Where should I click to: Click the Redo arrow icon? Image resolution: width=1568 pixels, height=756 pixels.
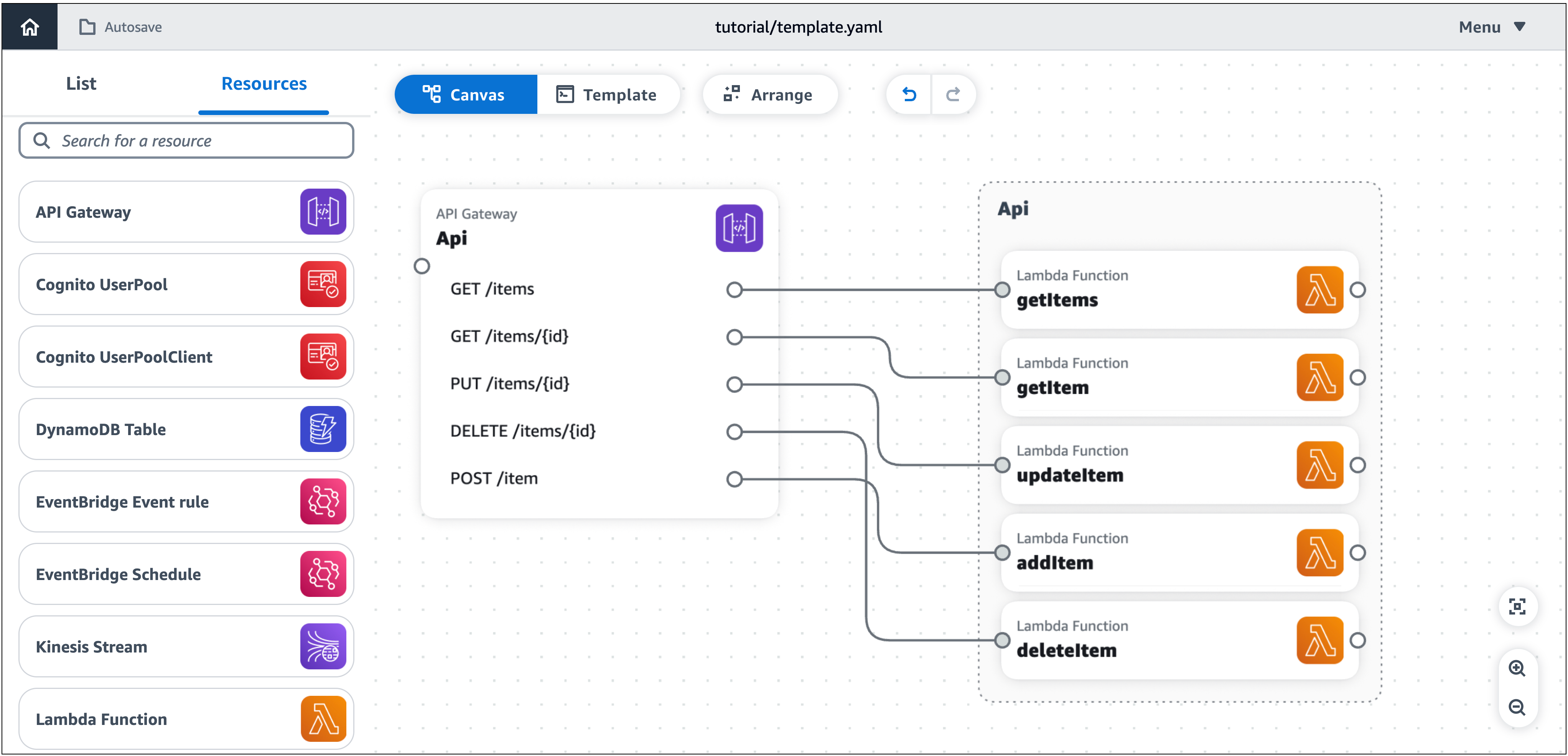coord(953,94)
